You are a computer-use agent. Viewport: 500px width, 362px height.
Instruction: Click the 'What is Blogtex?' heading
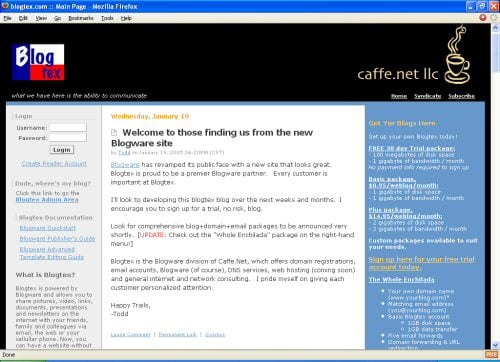[x=45, y=275]
